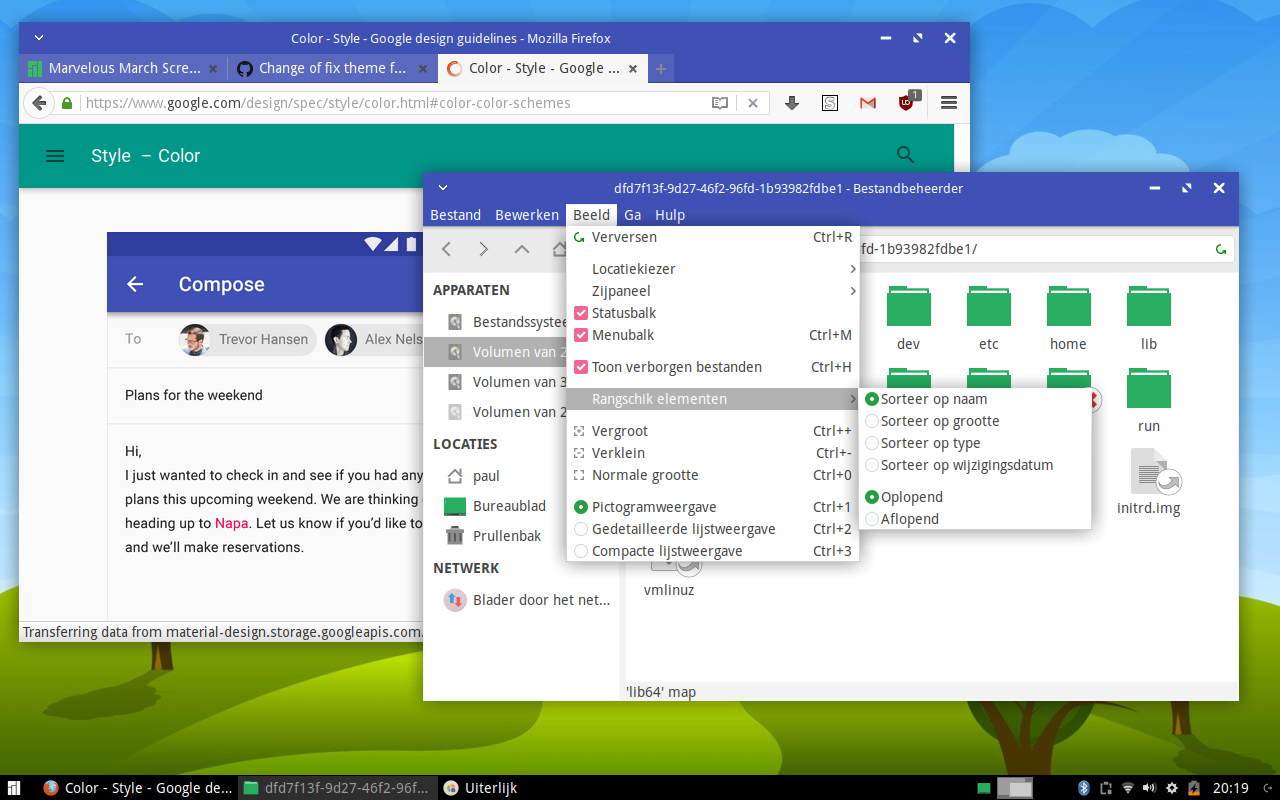This screenshot has width=1280, height=800.
Task: Open Firefox downloads arrow icon
Action: tap(792, 103)
